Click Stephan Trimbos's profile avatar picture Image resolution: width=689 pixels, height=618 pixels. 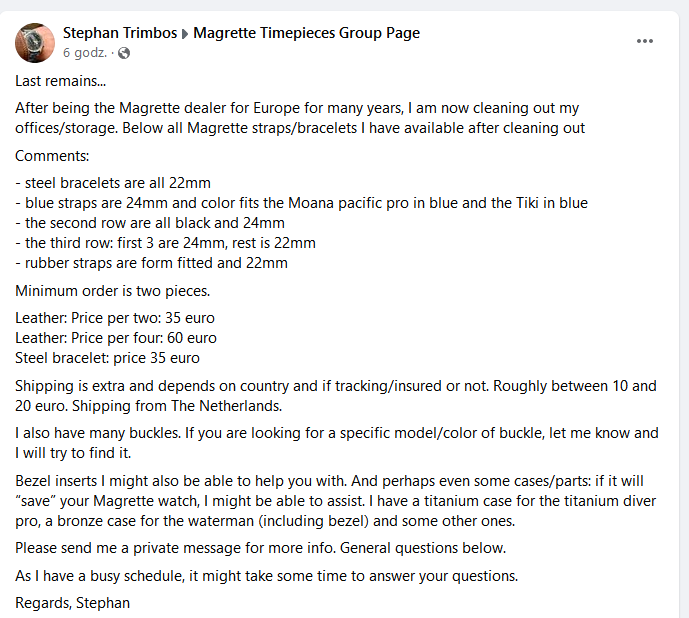35,43
